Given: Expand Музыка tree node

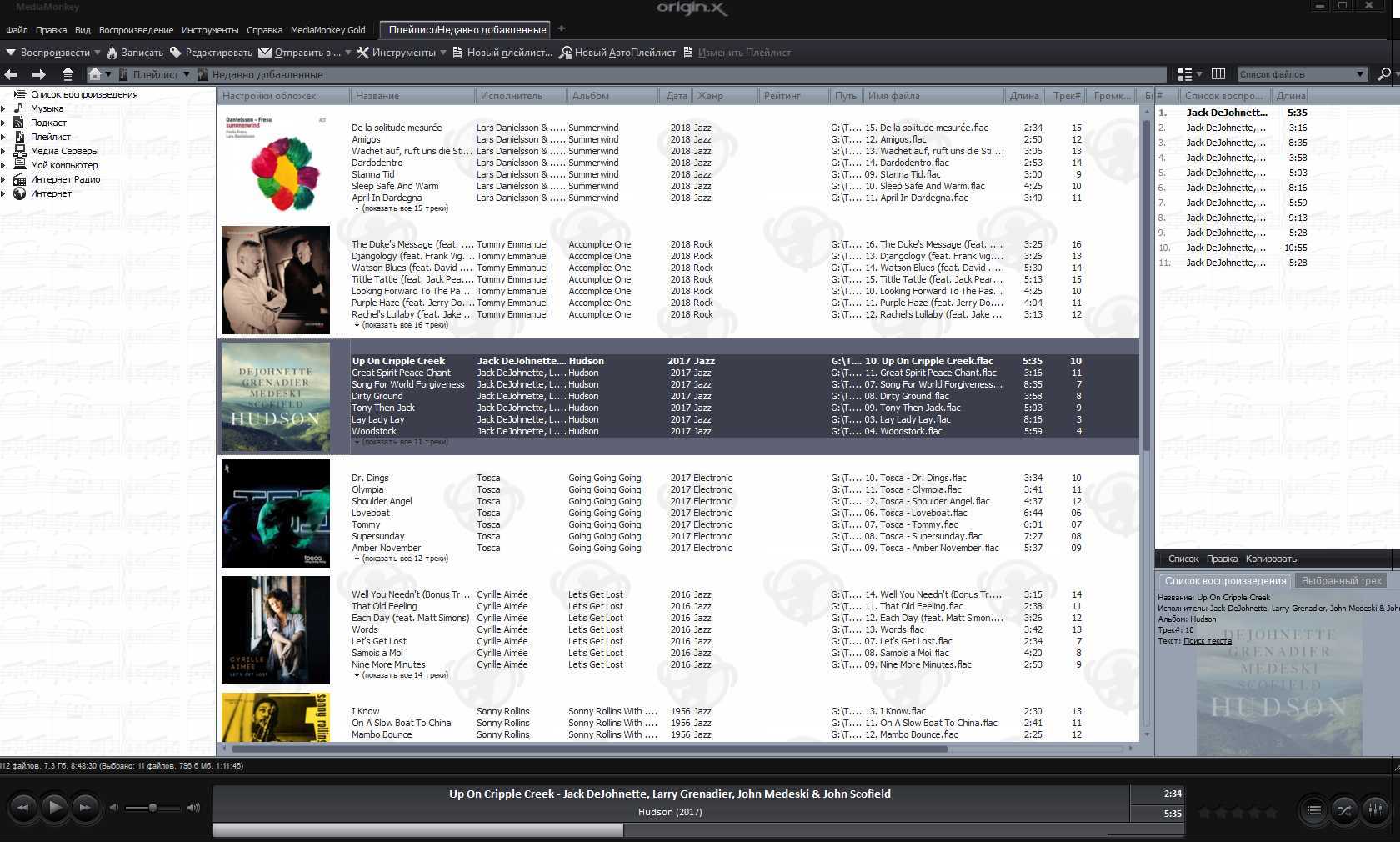Looking at the screenshot, I should point(3,108).
